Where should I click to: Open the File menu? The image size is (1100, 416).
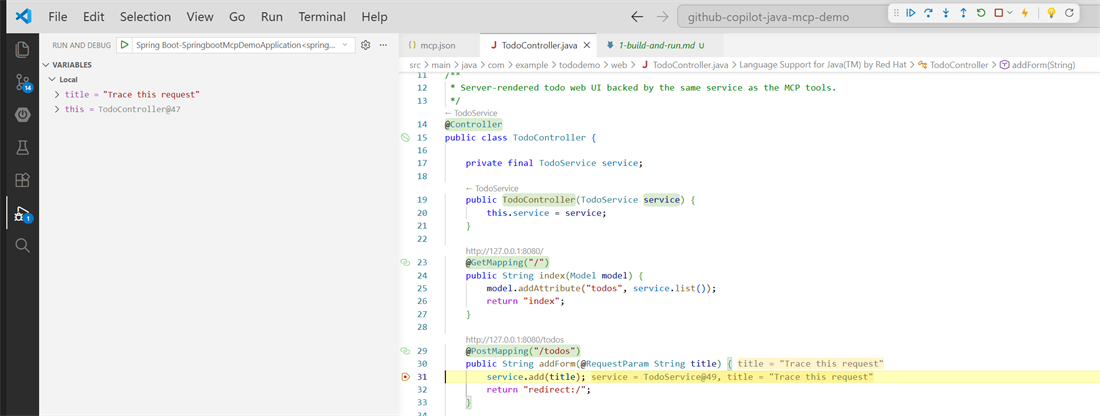58,16
